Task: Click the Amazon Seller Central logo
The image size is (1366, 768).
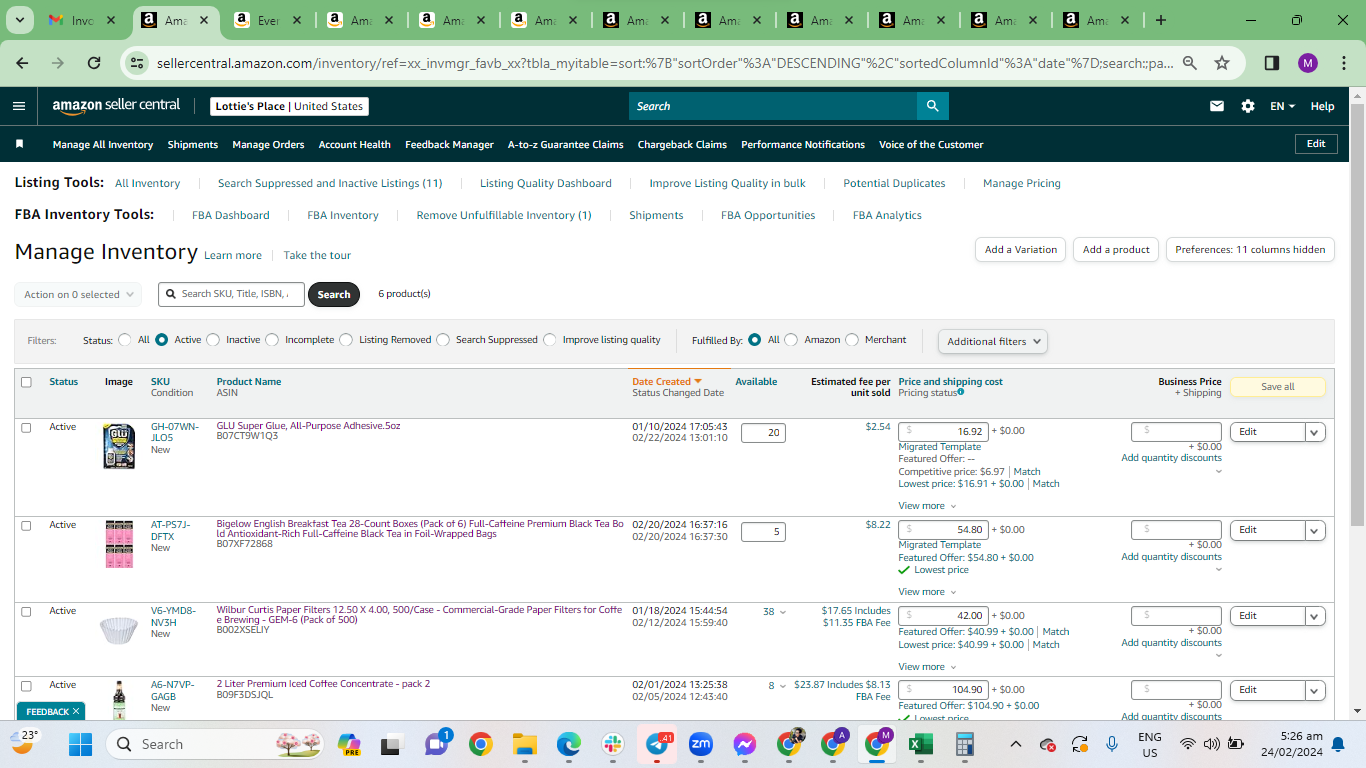Action: click(116, 106)
